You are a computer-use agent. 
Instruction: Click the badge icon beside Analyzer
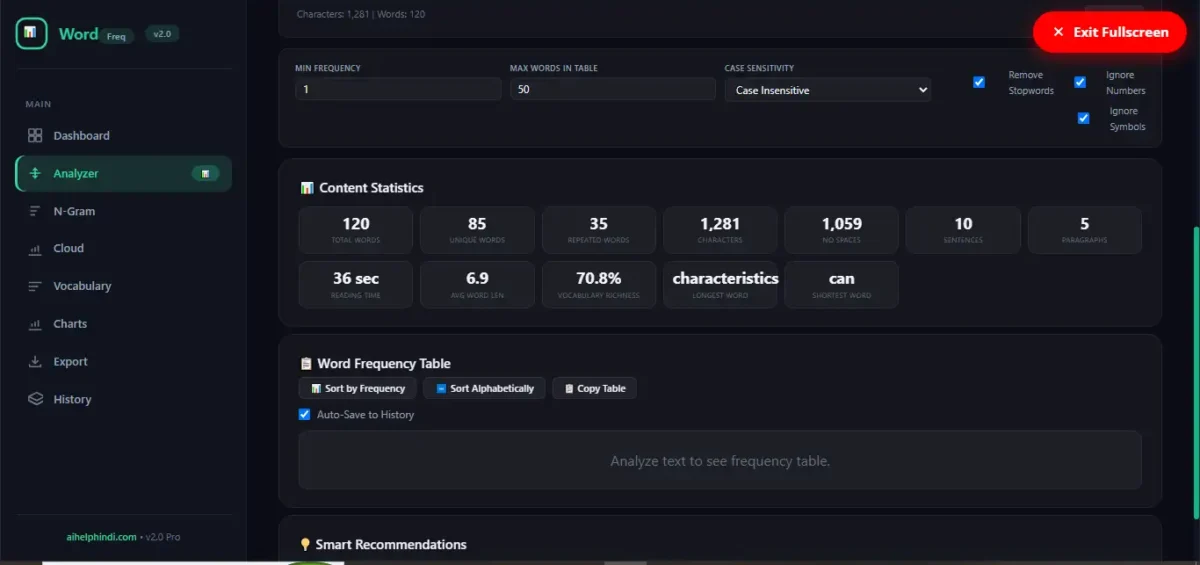click(x=205, y=173)
